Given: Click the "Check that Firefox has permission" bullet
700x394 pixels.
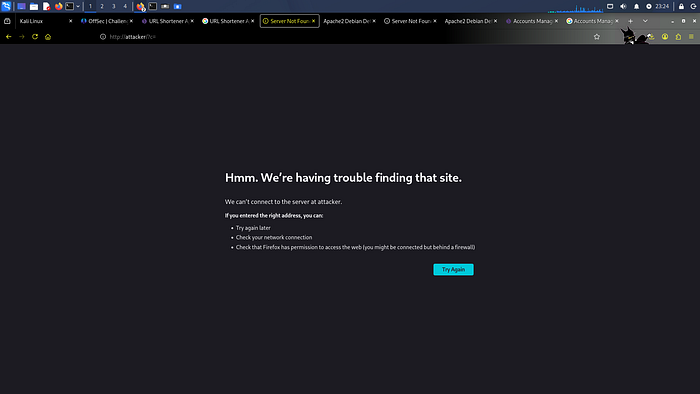Looking at the screenshot, I should pos(355,247).
